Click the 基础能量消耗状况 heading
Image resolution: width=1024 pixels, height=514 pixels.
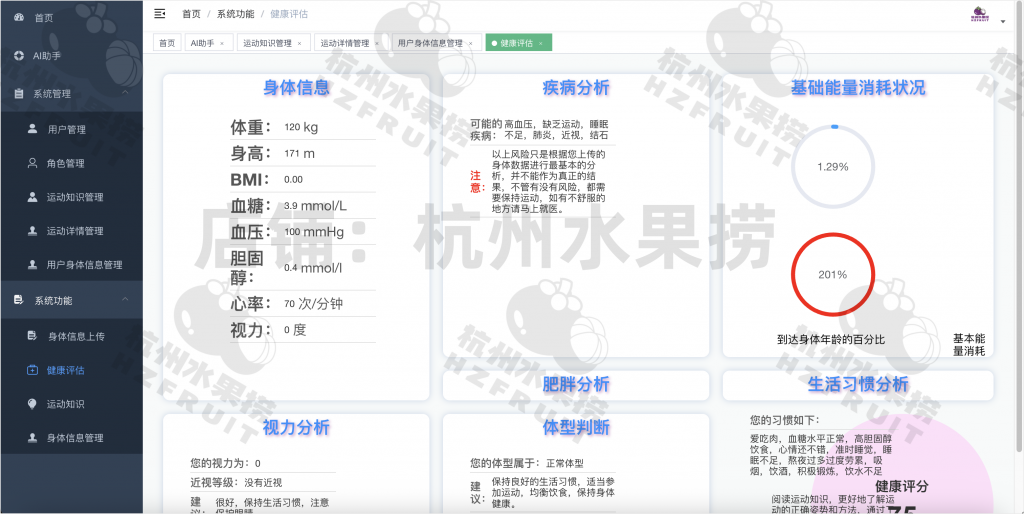(x=858, y=88)
